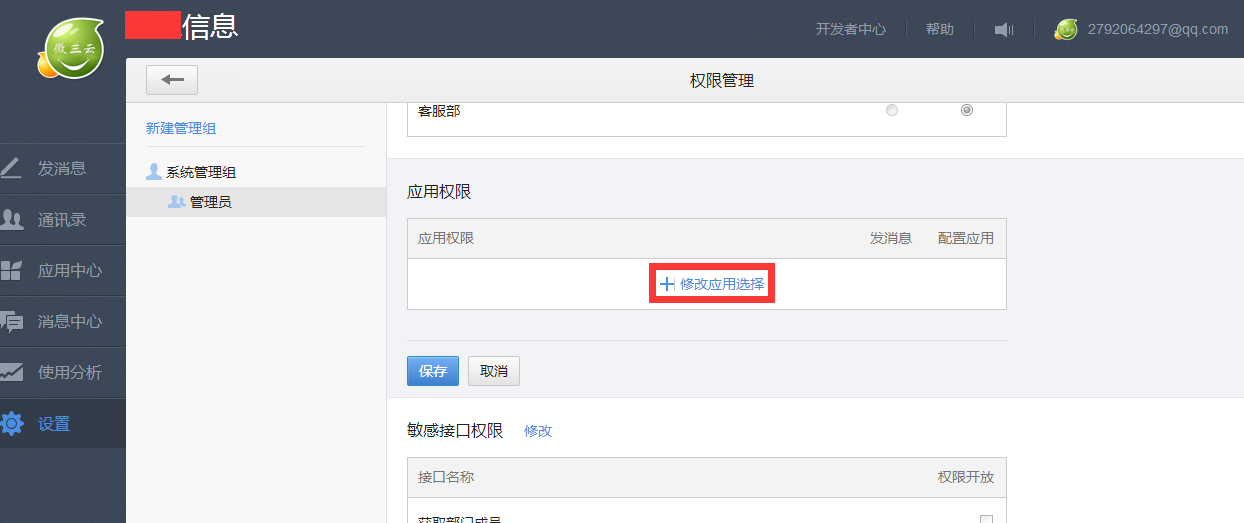Click the gear icon beside 设置

pyautogui.click(x=12, y=423)
